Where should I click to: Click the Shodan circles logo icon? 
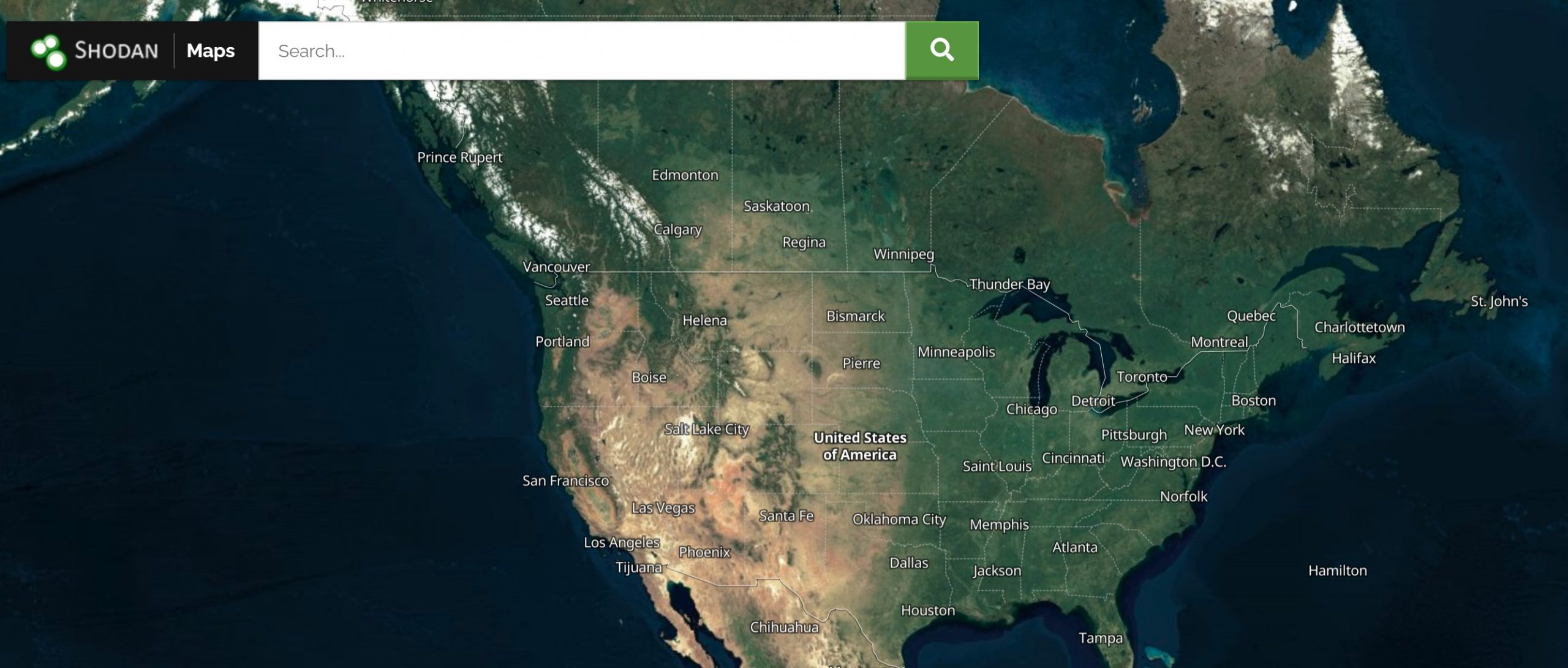point(48,51)
